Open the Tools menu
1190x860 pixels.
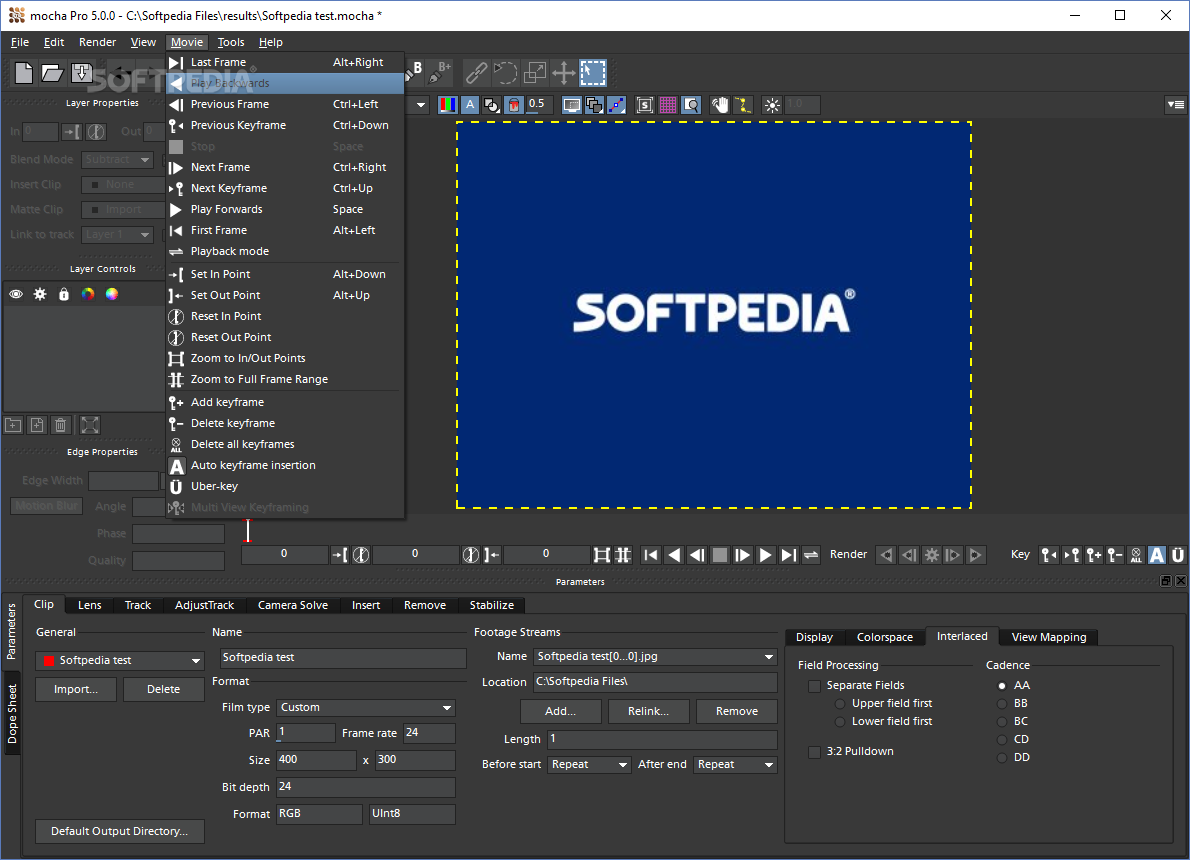pyautogui.click(x=231, y=43)
